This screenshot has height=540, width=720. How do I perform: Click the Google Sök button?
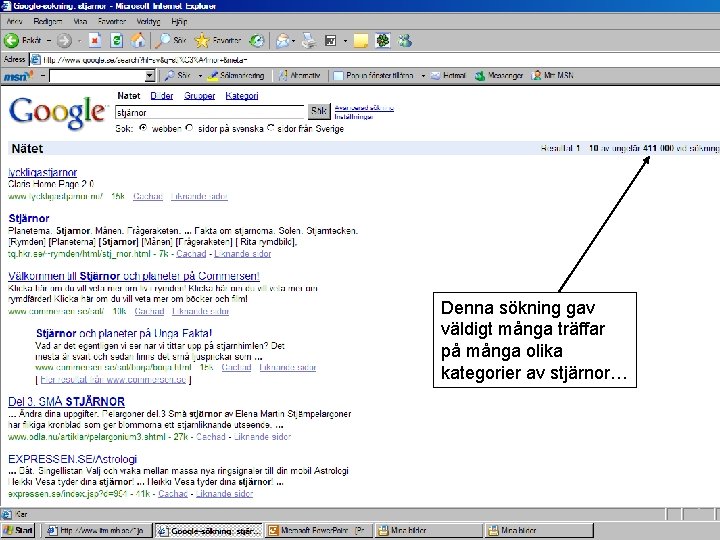[319, 111]
